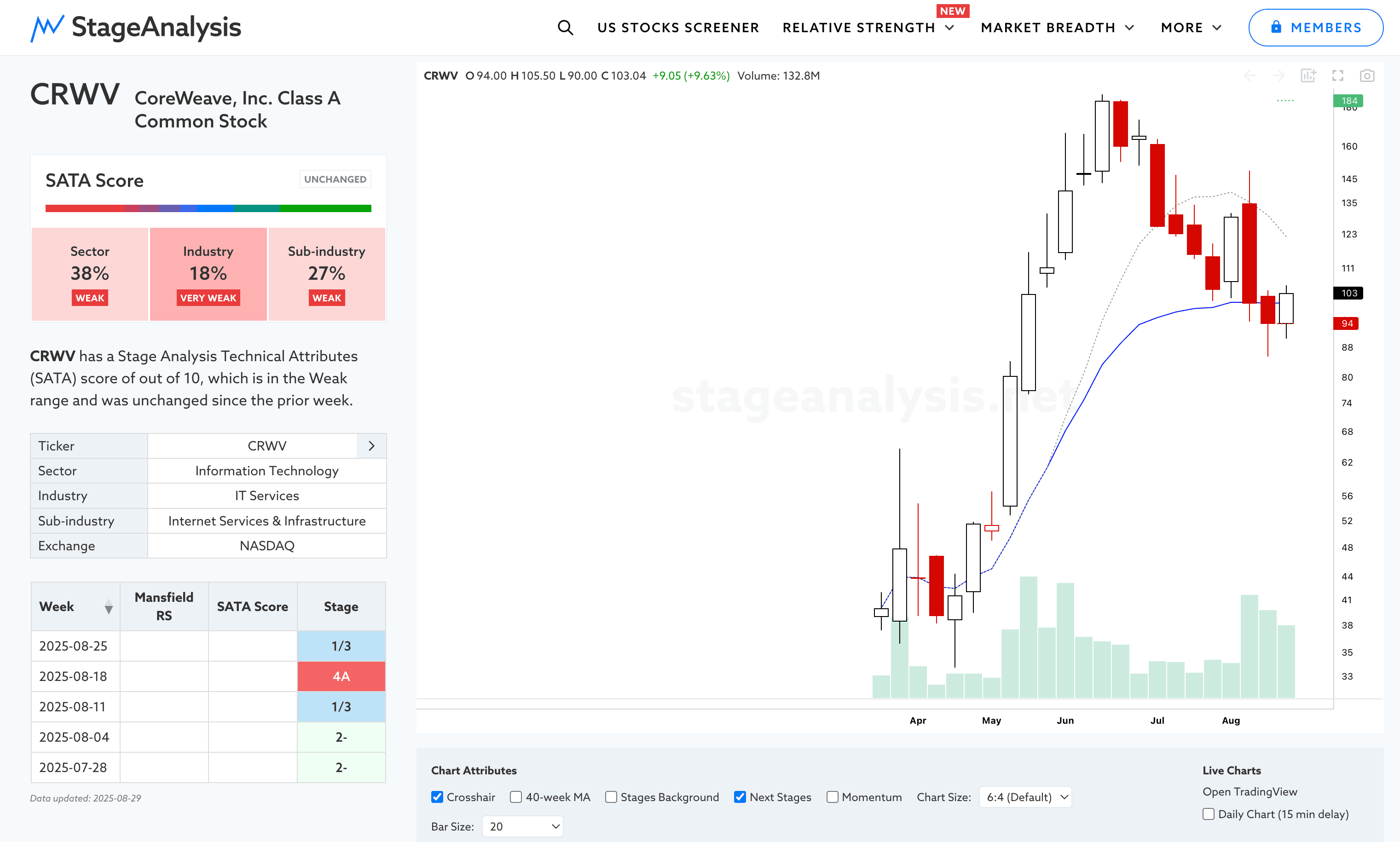Select the 4A stage cell for 2025-08-18
The image size is (1400, 842).
(x=341, y=676)
